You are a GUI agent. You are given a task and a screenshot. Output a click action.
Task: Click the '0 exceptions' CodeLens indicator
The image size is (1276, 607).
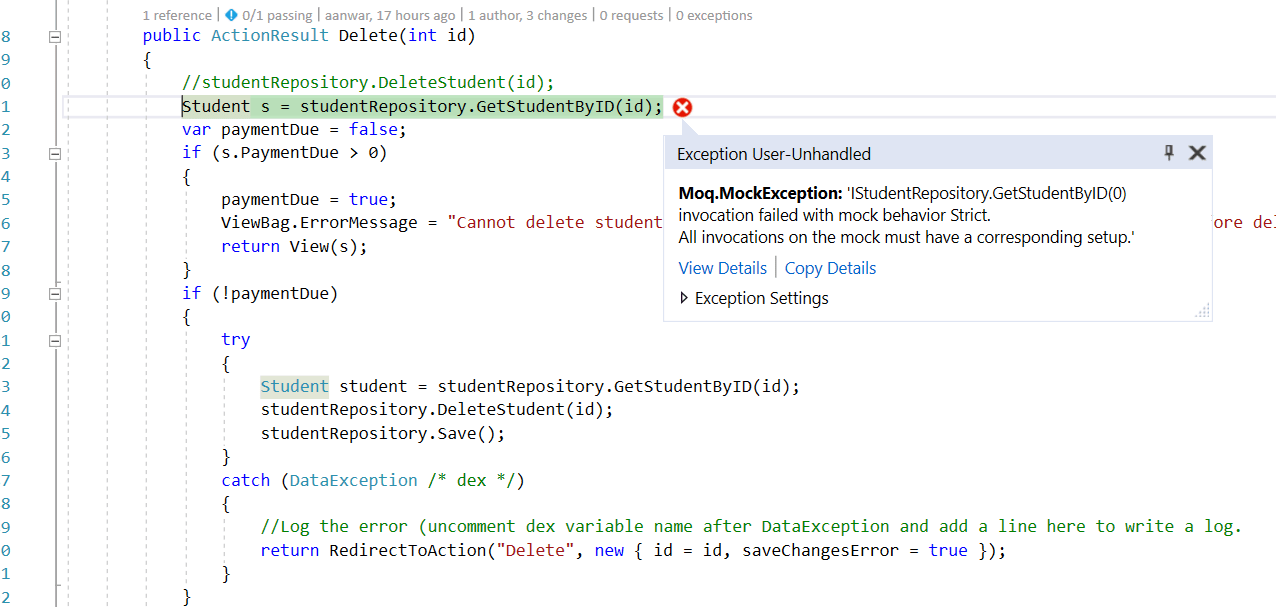click(715, 15)
